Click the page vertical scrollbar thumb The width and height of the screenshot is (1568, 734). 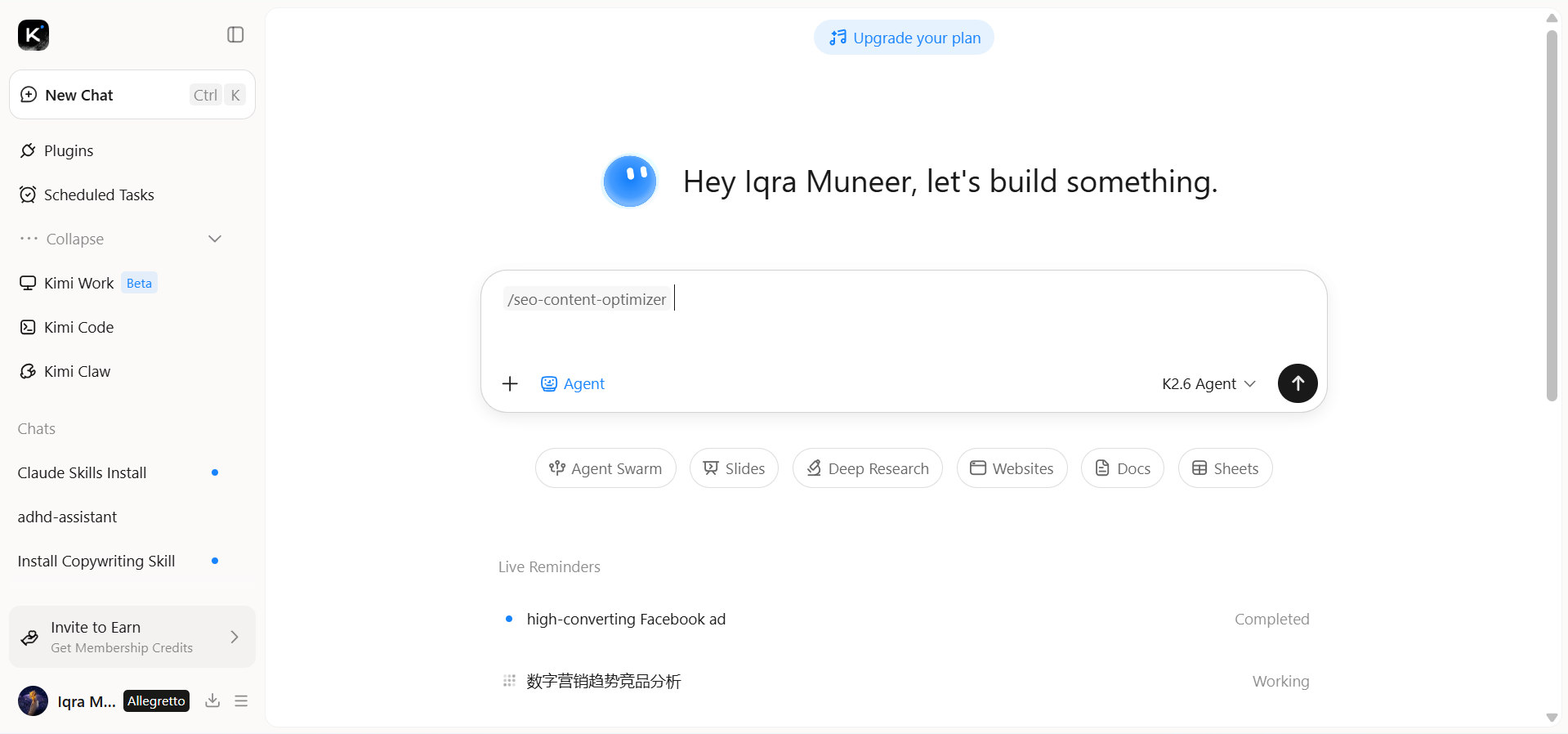point(1552,216)
